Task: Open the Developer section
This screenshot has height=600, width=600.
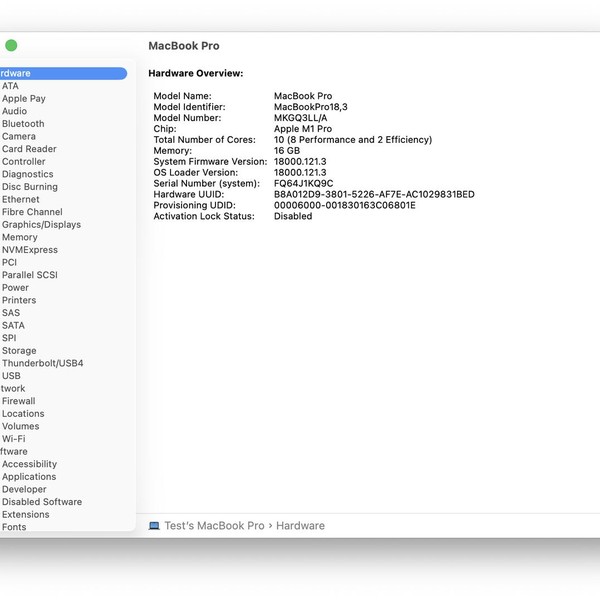Action: 24,489
